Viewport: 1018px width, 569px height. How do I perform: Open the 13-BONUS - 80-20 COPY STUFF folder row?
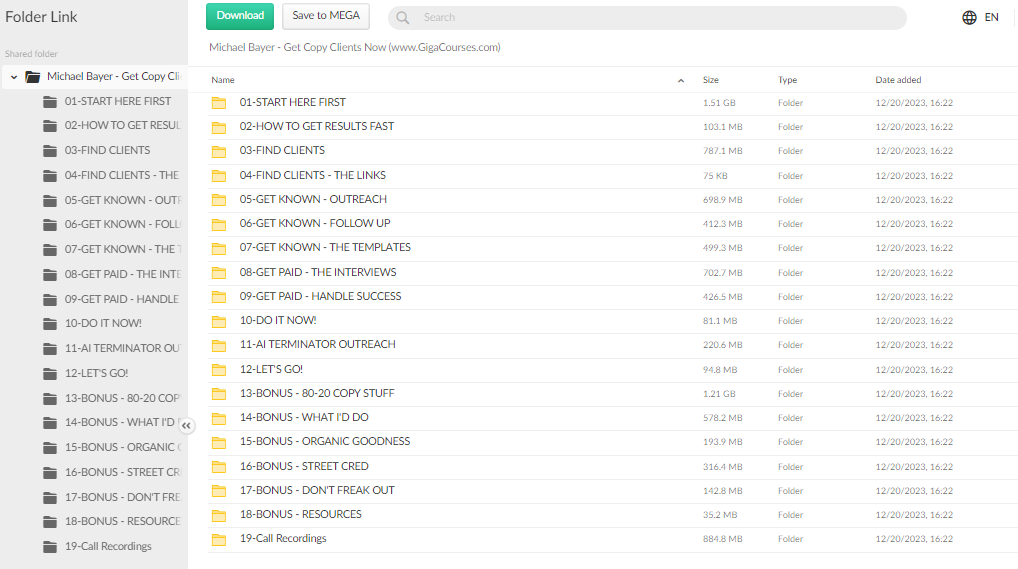317,393
